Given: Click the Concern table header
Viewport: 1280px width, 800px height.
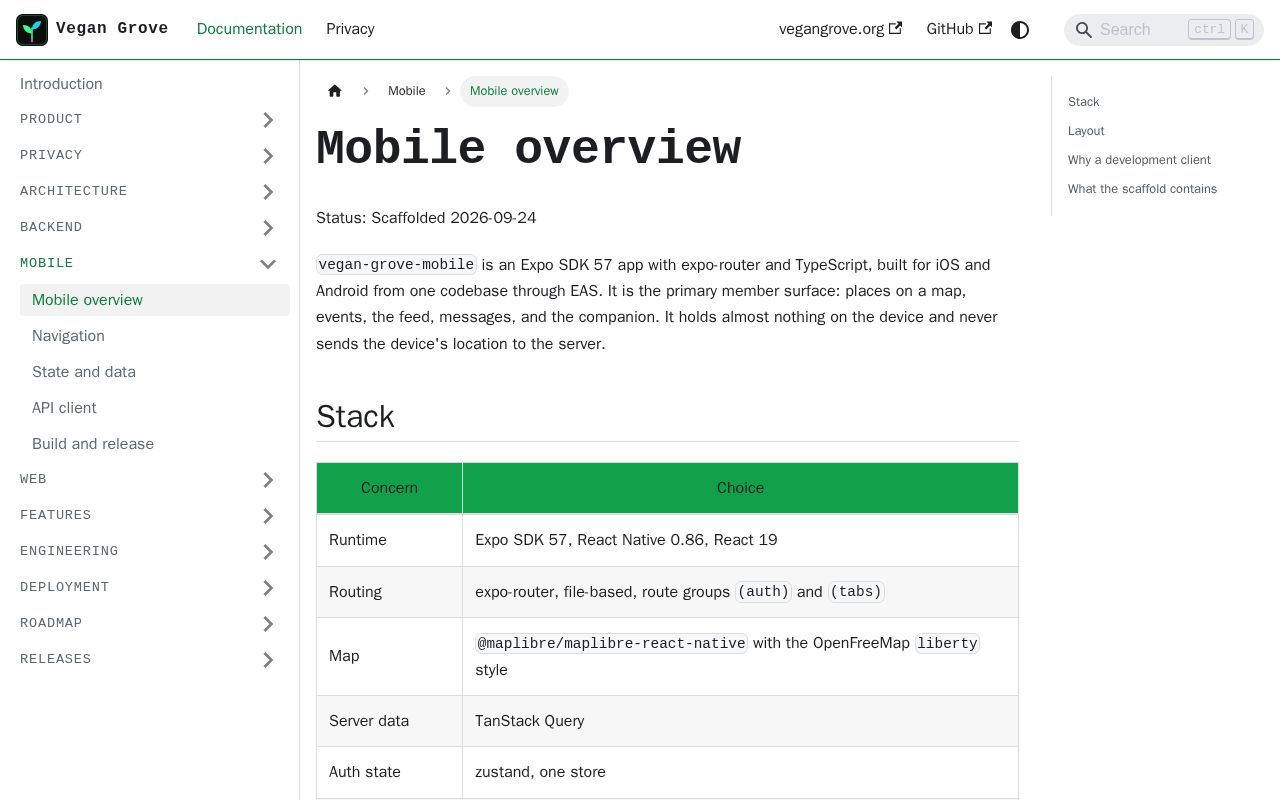Looking at the screenshot, I should (x=389, y=488).
